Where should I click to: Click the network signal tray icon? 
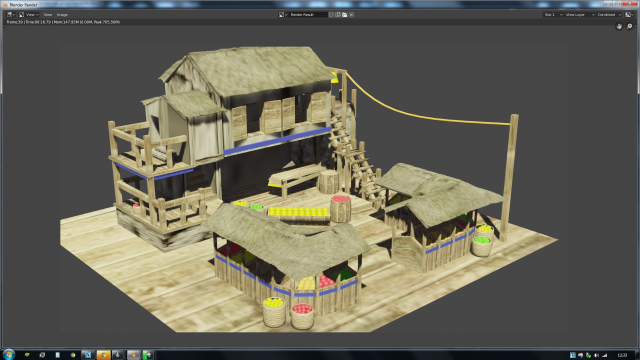click(604, 355)
